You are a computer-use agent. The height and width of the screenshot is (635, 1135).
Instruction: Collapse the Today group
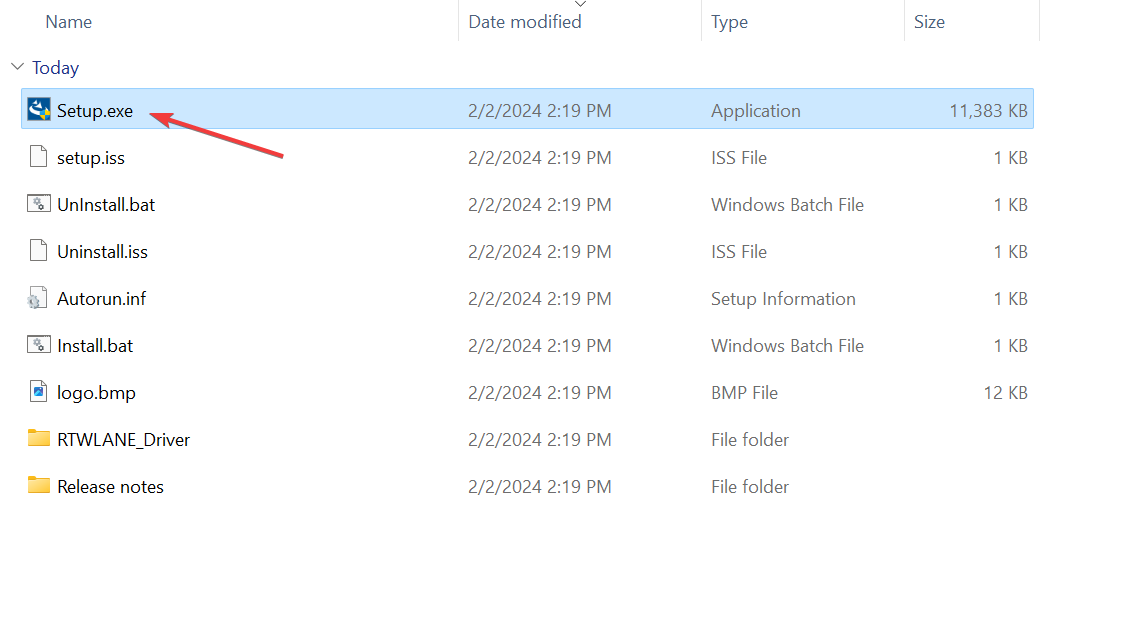pyautogui.click(x=17, y=67)
